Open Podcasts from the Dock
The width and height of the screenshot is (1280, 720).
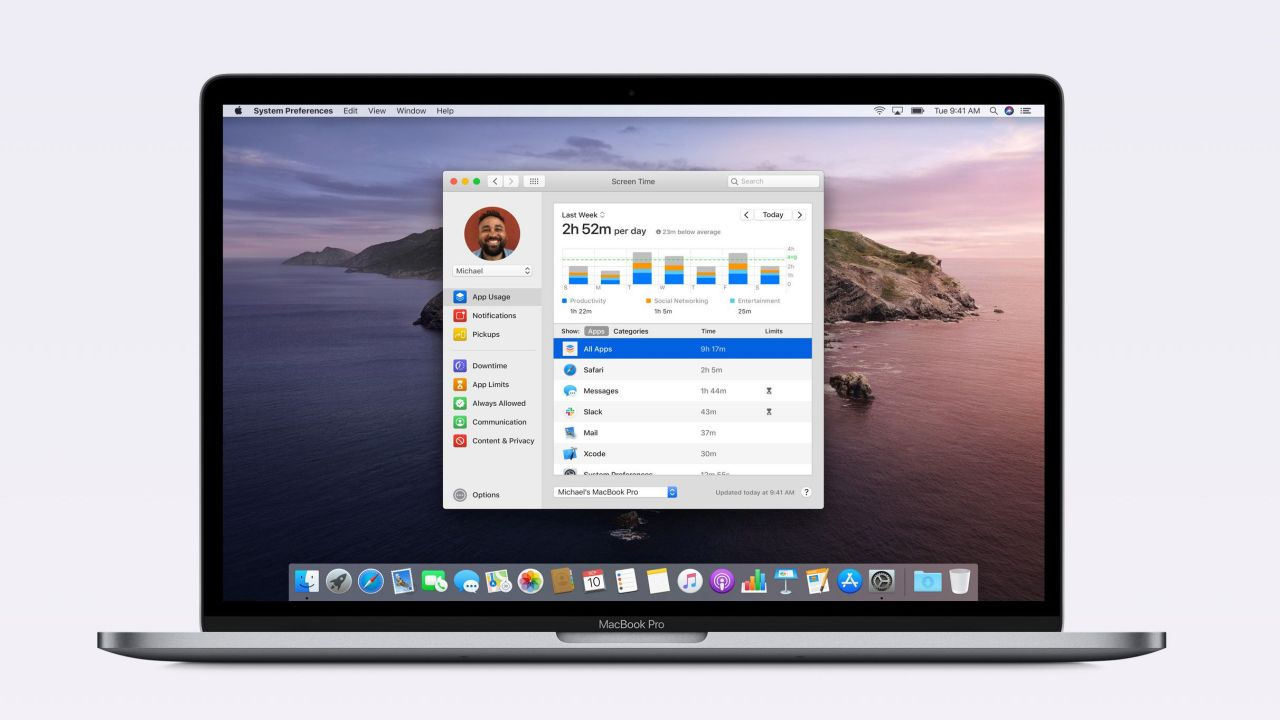click(722, 581)
